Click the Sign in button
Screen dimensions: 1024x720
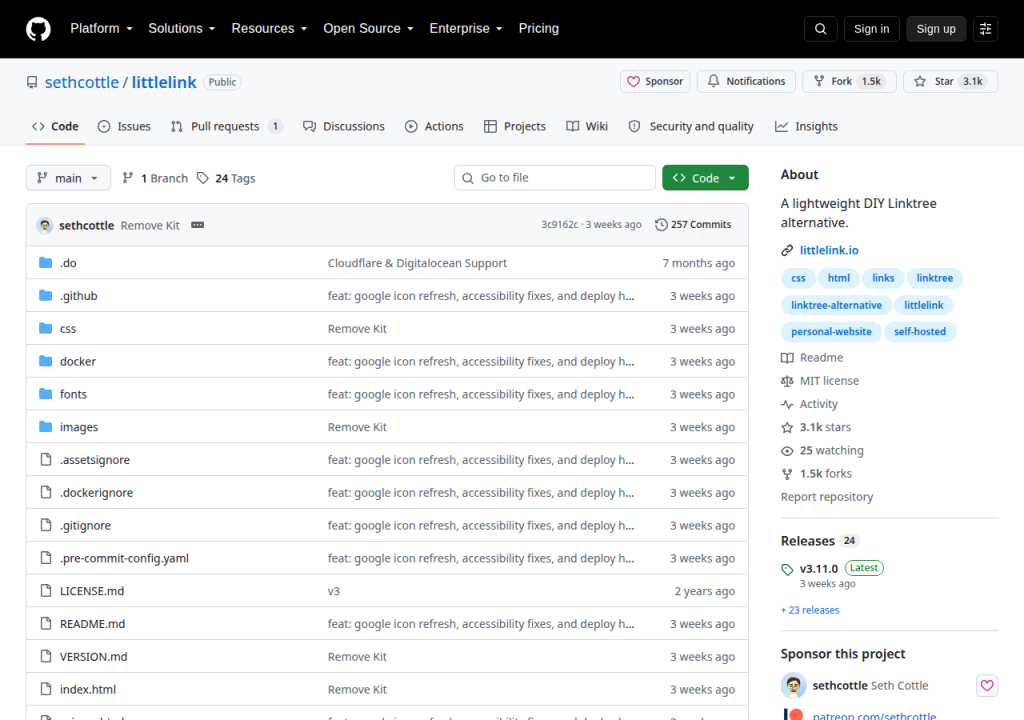(871, 29)
